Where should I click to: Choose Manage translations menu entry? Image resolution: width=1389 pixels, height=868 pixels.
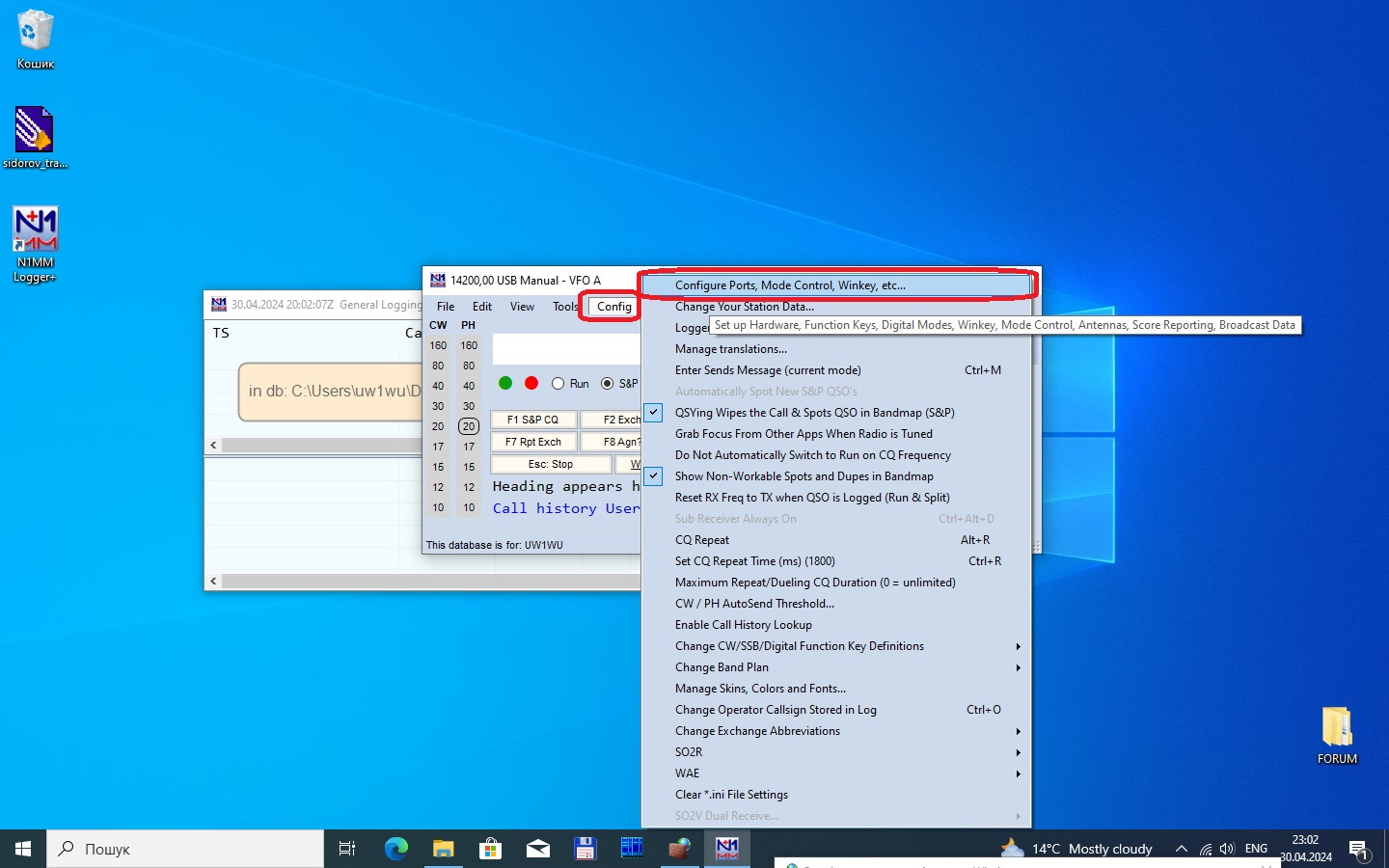coord(836,349)
